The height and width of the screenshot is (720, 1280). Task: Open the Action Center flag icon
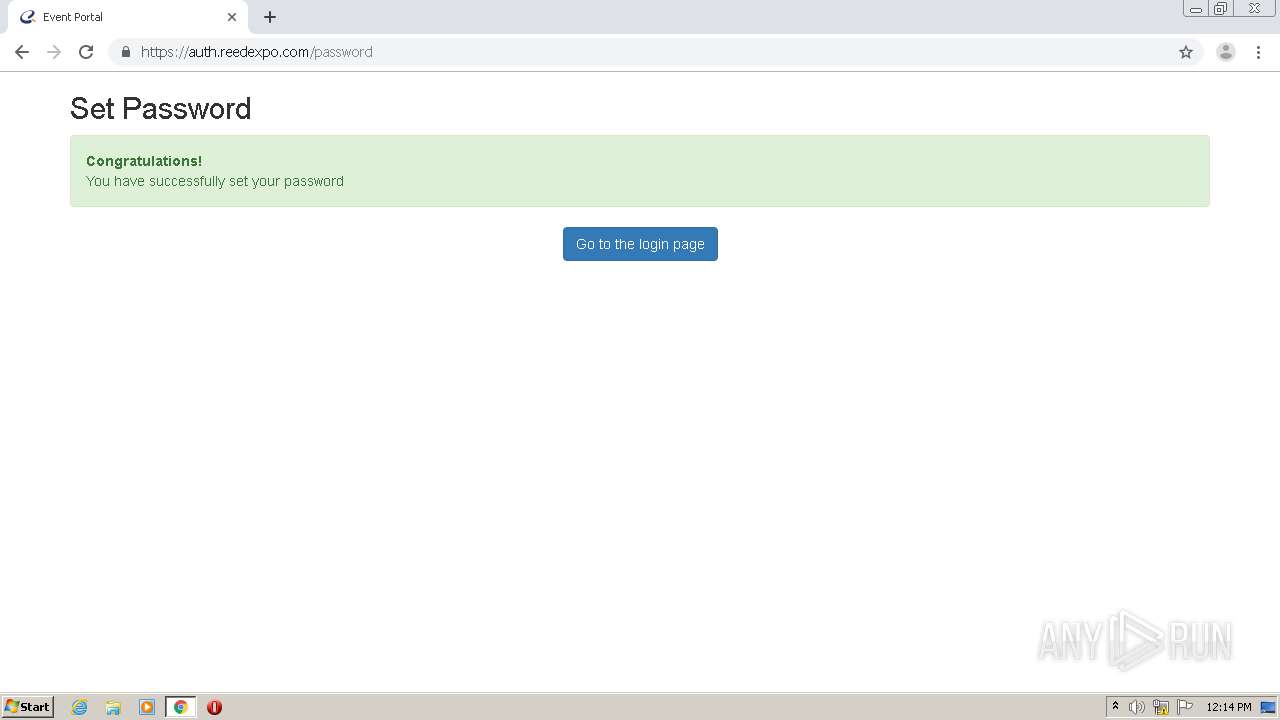click(x=1185, y=707)
